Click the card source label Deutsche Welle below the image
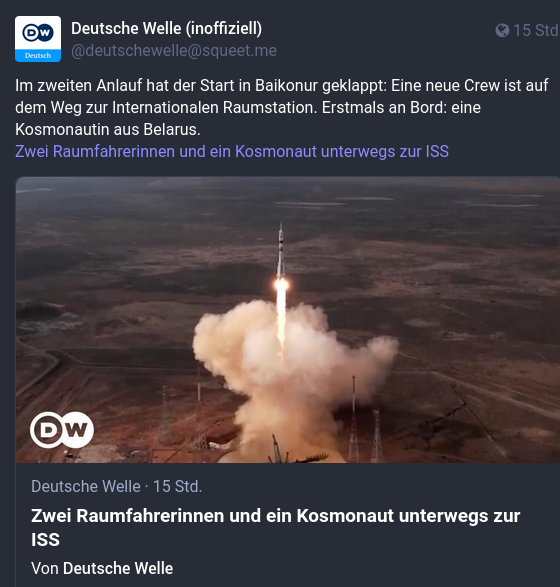 [86, 487]
